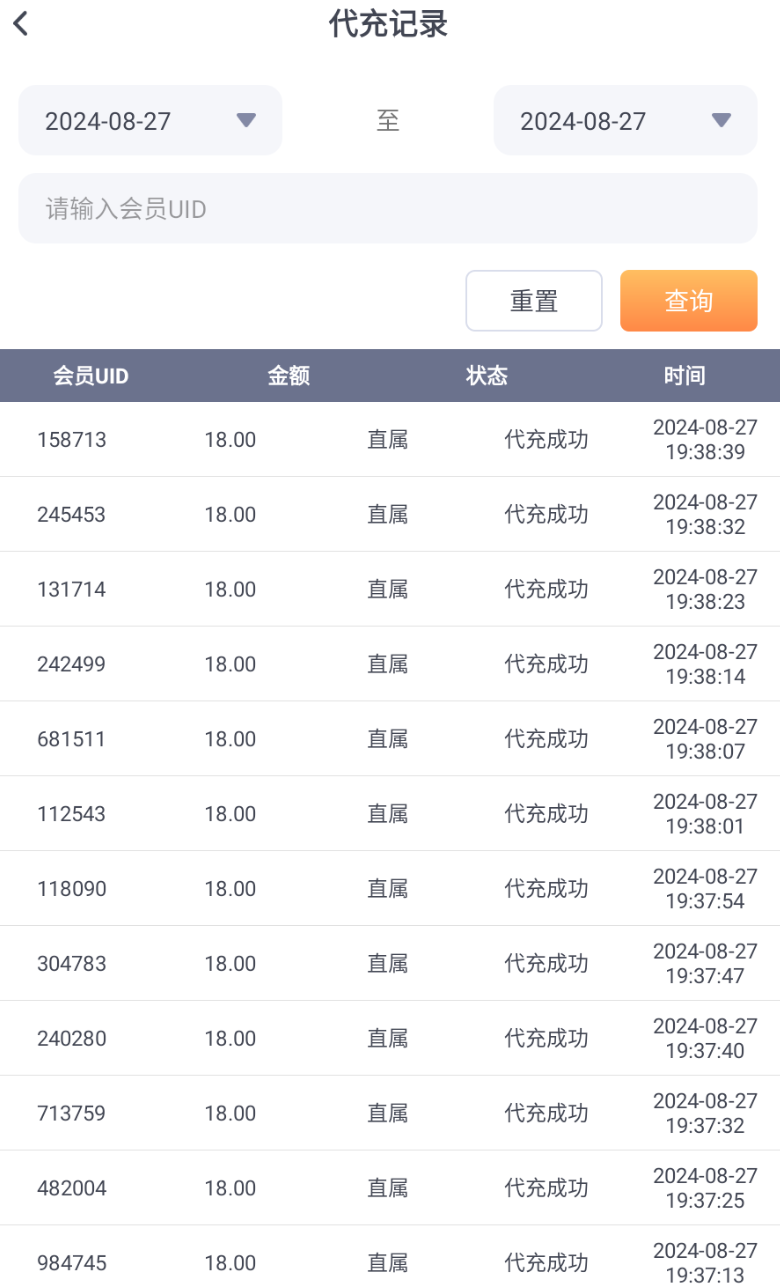The width and height of the screenshot is (780, 1287).
Task: Go back using the top-left arrow
Action: [22, 24]
